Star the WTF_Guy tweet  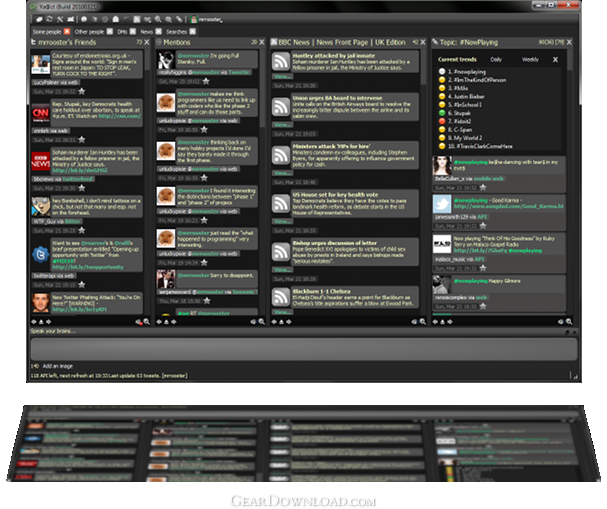click(x=82, y=230)
